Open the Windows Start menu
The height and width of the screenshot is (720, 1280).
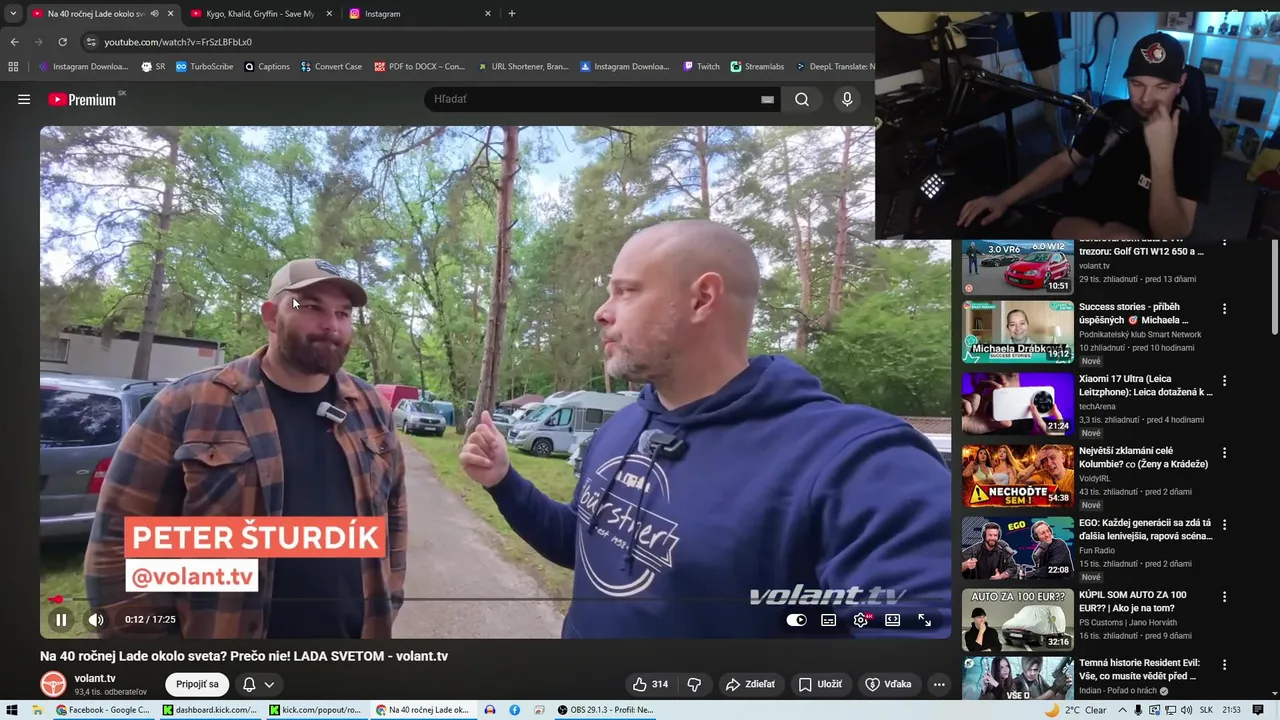coord(12,710)
